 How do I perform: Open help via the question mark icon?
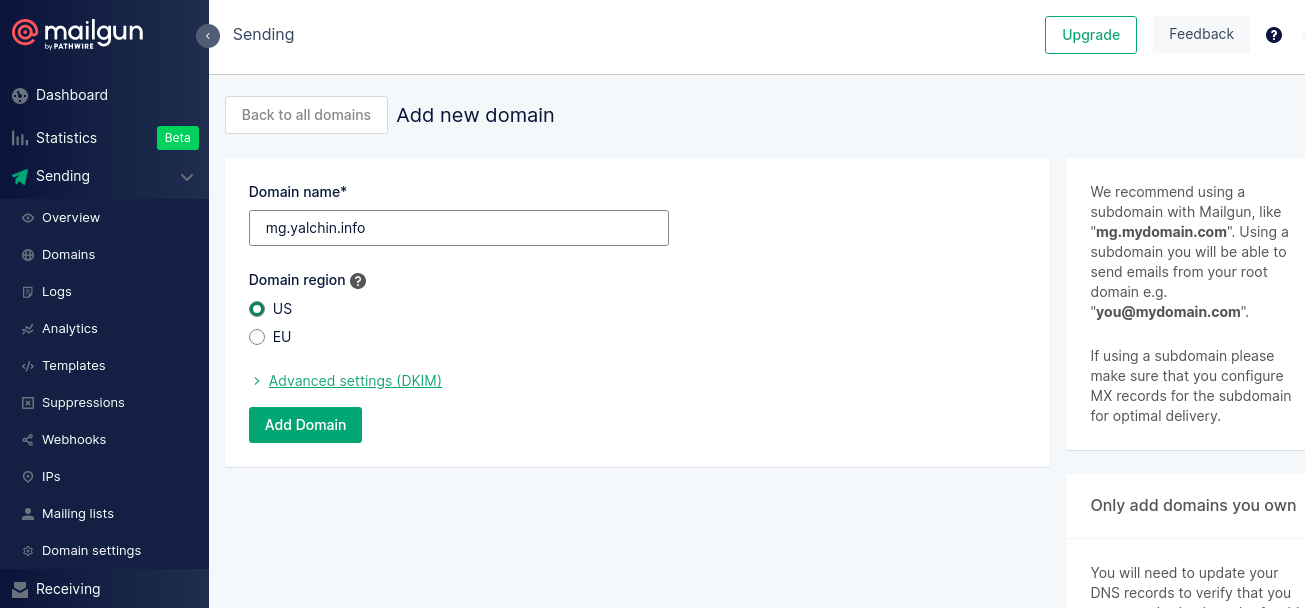coord(1273,34)
